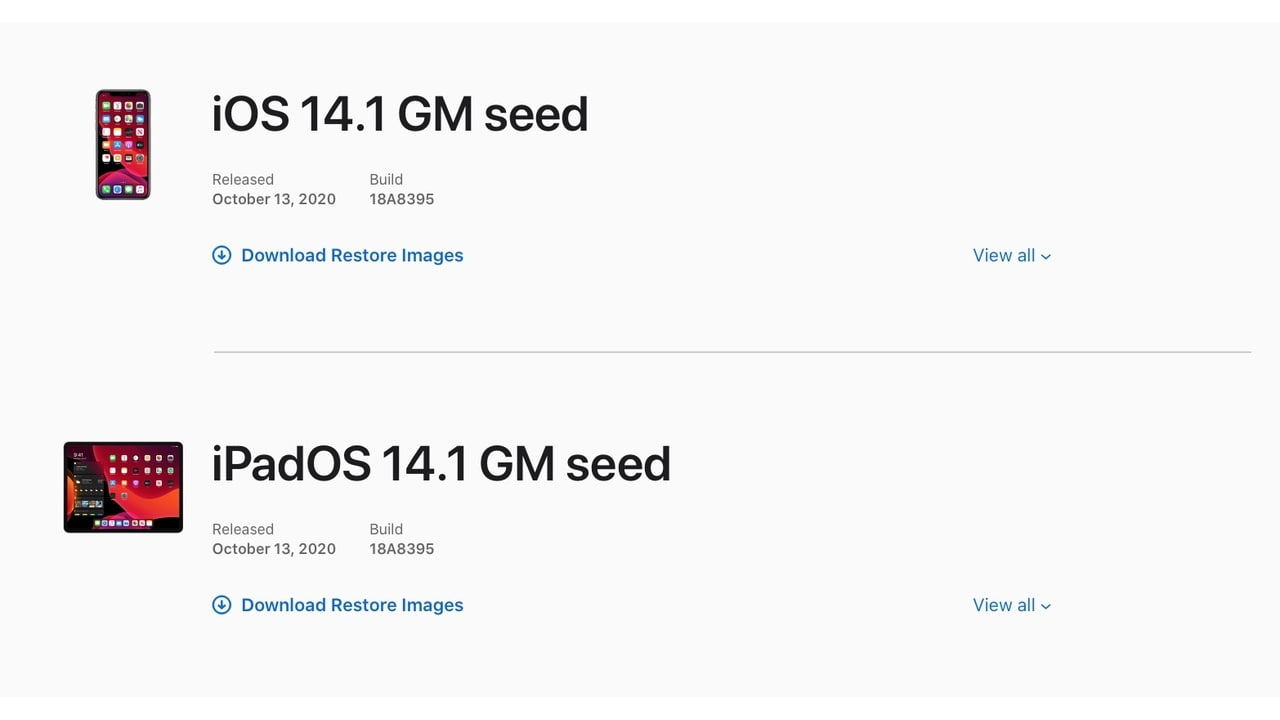
Task: Click the iOS build number 18A8395
Action: tap(402, 199)
